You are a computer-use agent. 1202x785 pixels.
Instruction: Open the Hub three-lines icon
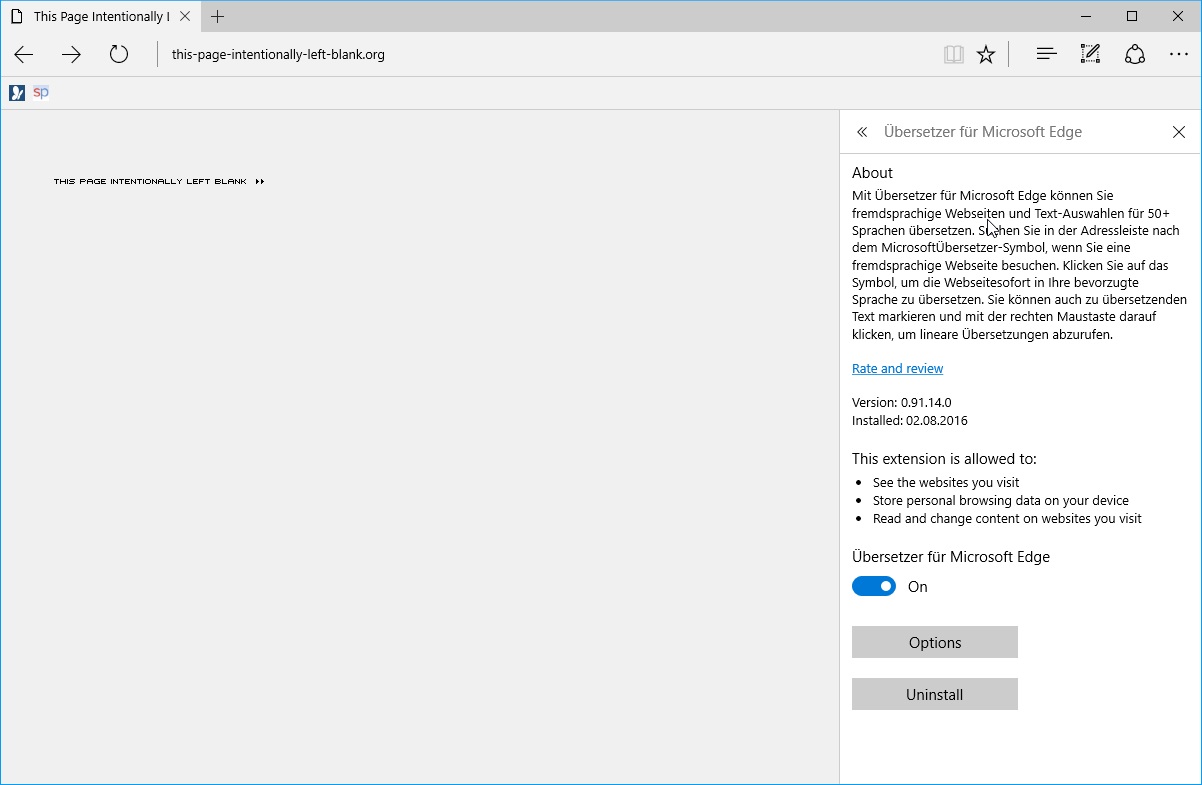point(1046,55)
